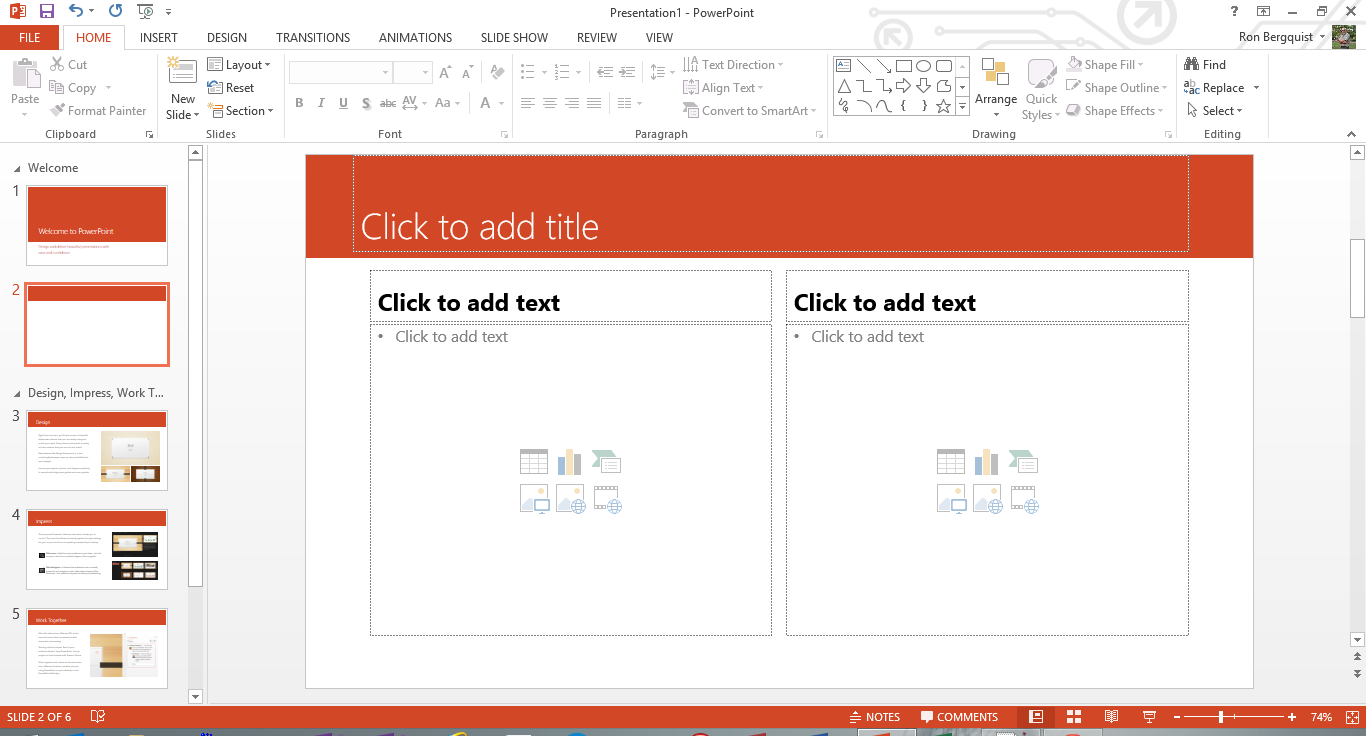This screenshot has height=736, width=1366.
Task: Open the Reading View from status bar
Action: (x=1111, y=717)
